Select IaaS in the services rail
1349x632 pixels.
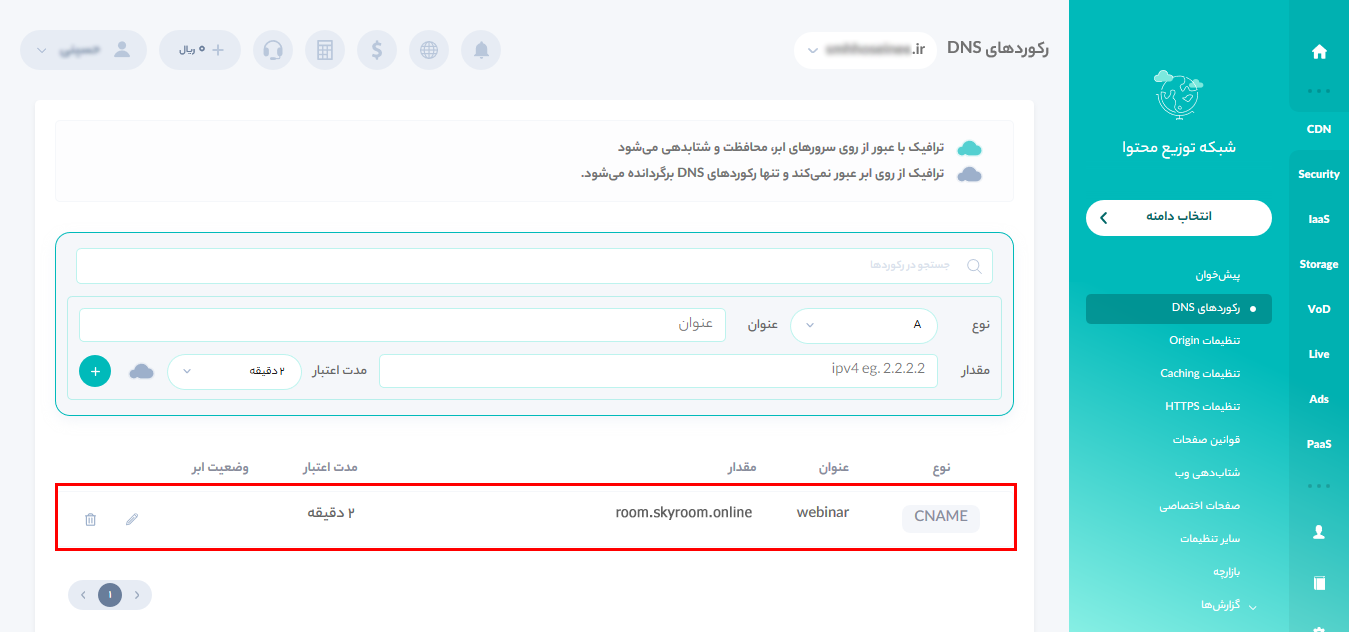tap(1319, 219)
